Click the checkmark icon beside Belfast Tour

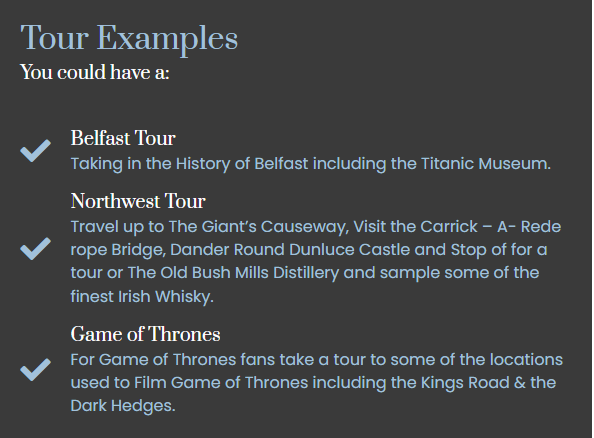(x=35, y=150)
